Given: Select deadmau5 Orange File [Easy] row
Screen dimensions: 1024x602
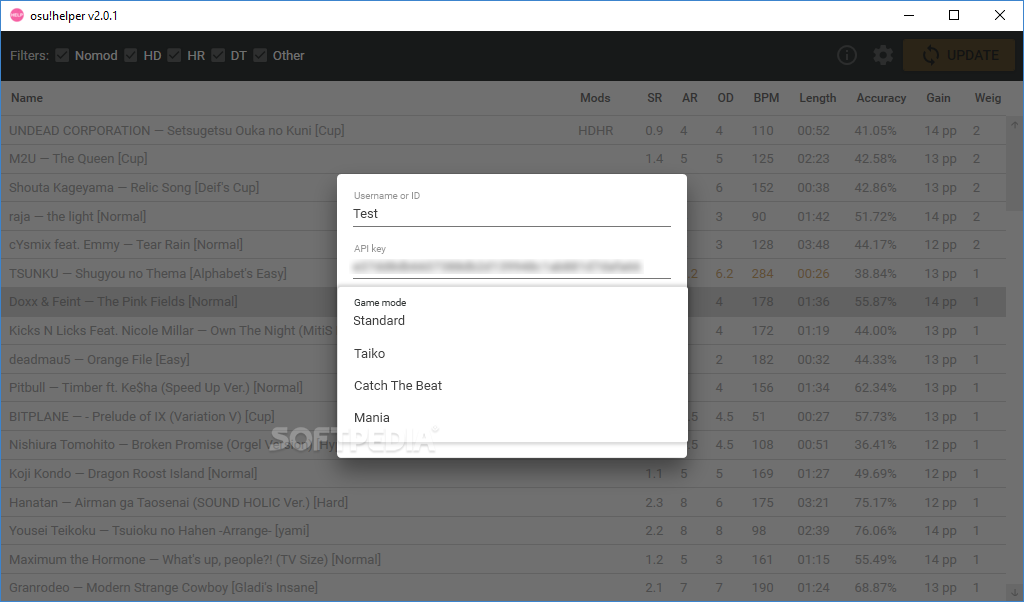Looking at the screenshot, I should click(504, 359).
